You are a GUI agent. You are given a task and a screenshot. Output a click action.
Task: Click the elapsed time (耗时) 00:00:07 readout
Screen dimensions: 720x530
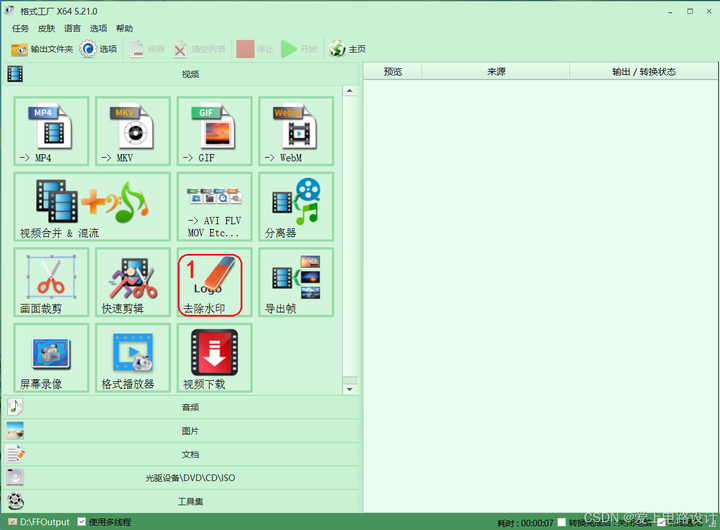(x=525, y=523)
